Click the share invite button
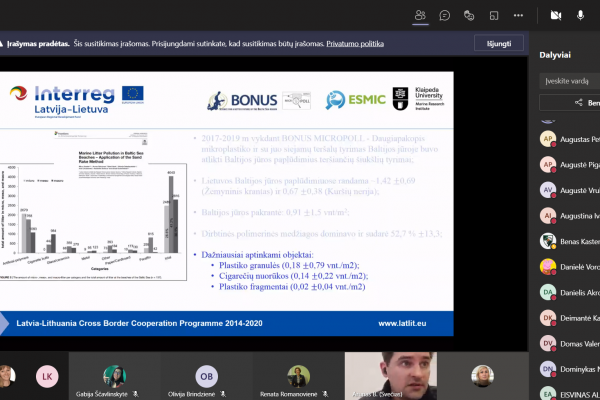 [569, 103]
